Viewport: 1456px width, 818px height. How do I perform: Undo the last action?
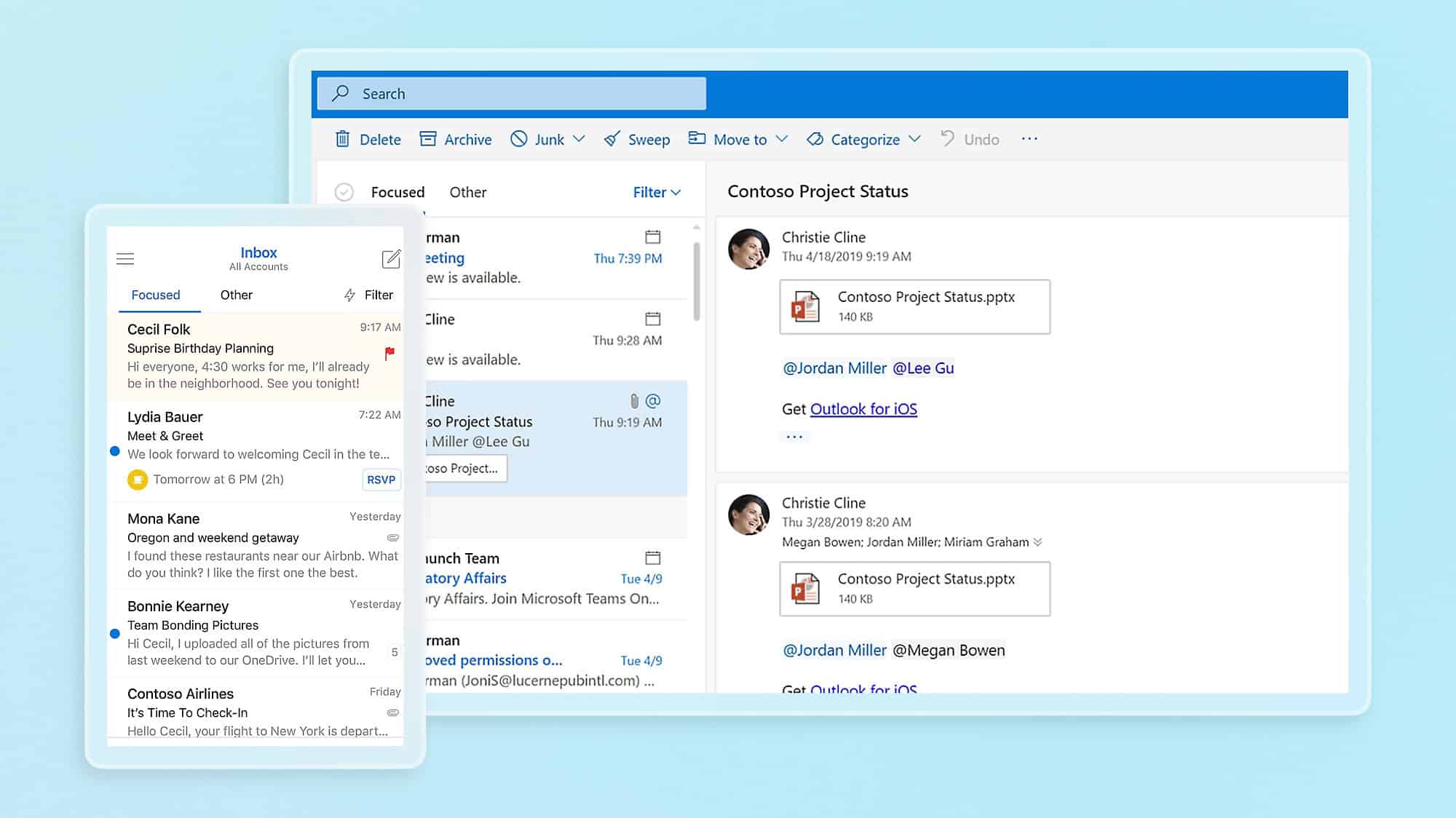pyautogui.click(x=970, y=139)
